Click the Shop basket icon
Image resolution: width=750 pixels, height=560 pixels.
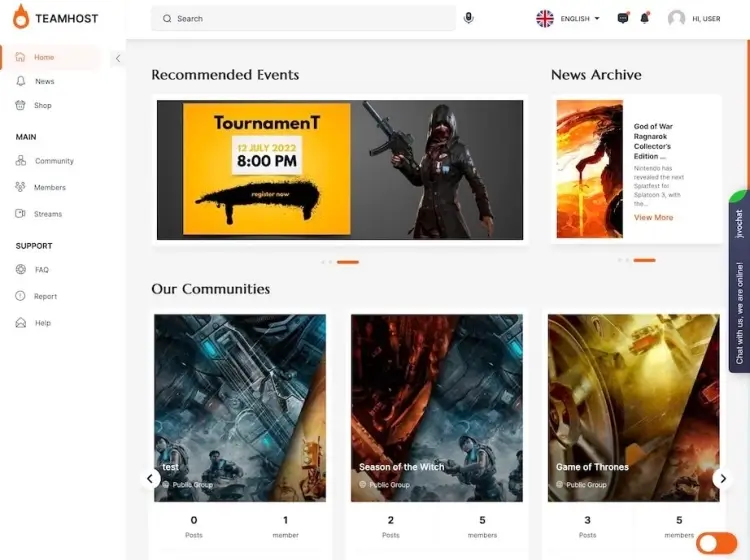coord(20,105)
